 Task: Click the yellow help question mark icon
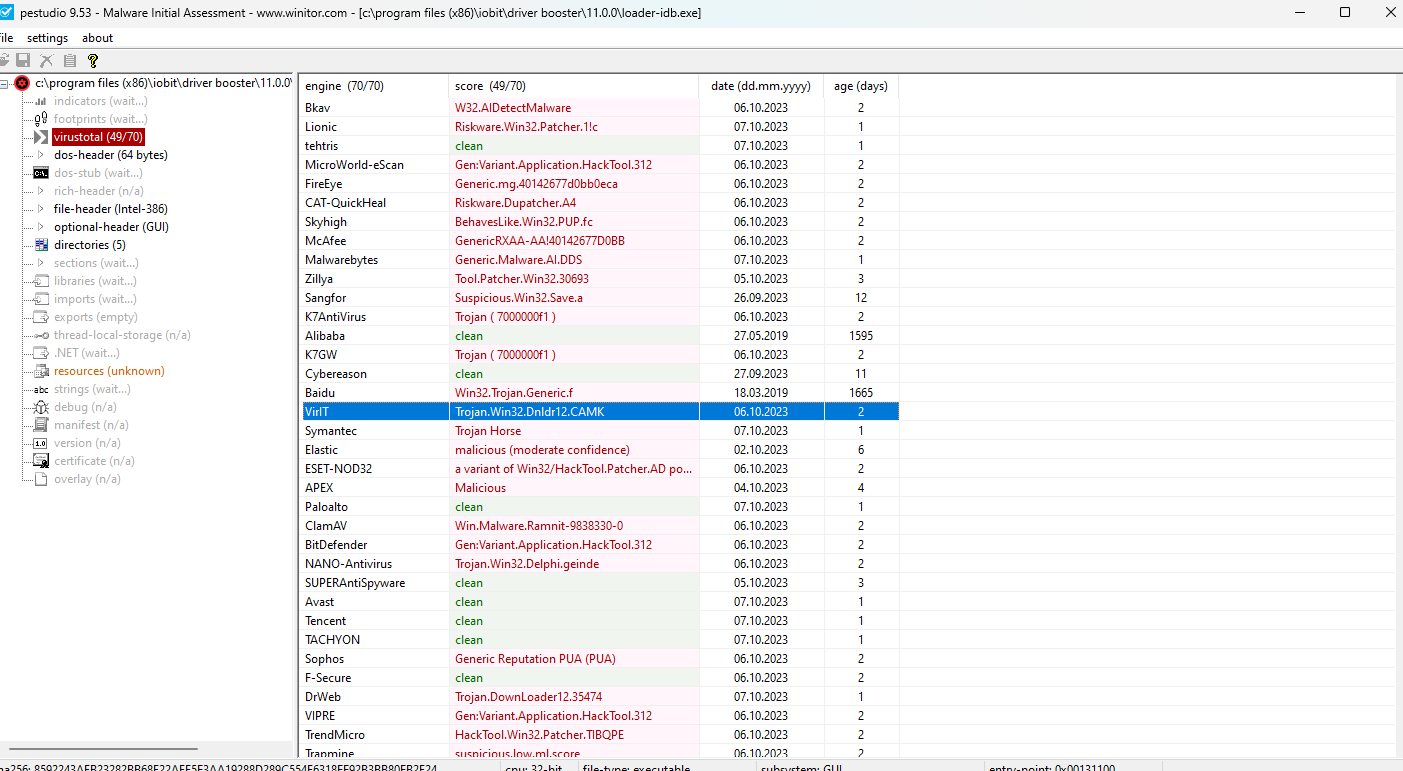pyautogui.click(x=93, y=61)
